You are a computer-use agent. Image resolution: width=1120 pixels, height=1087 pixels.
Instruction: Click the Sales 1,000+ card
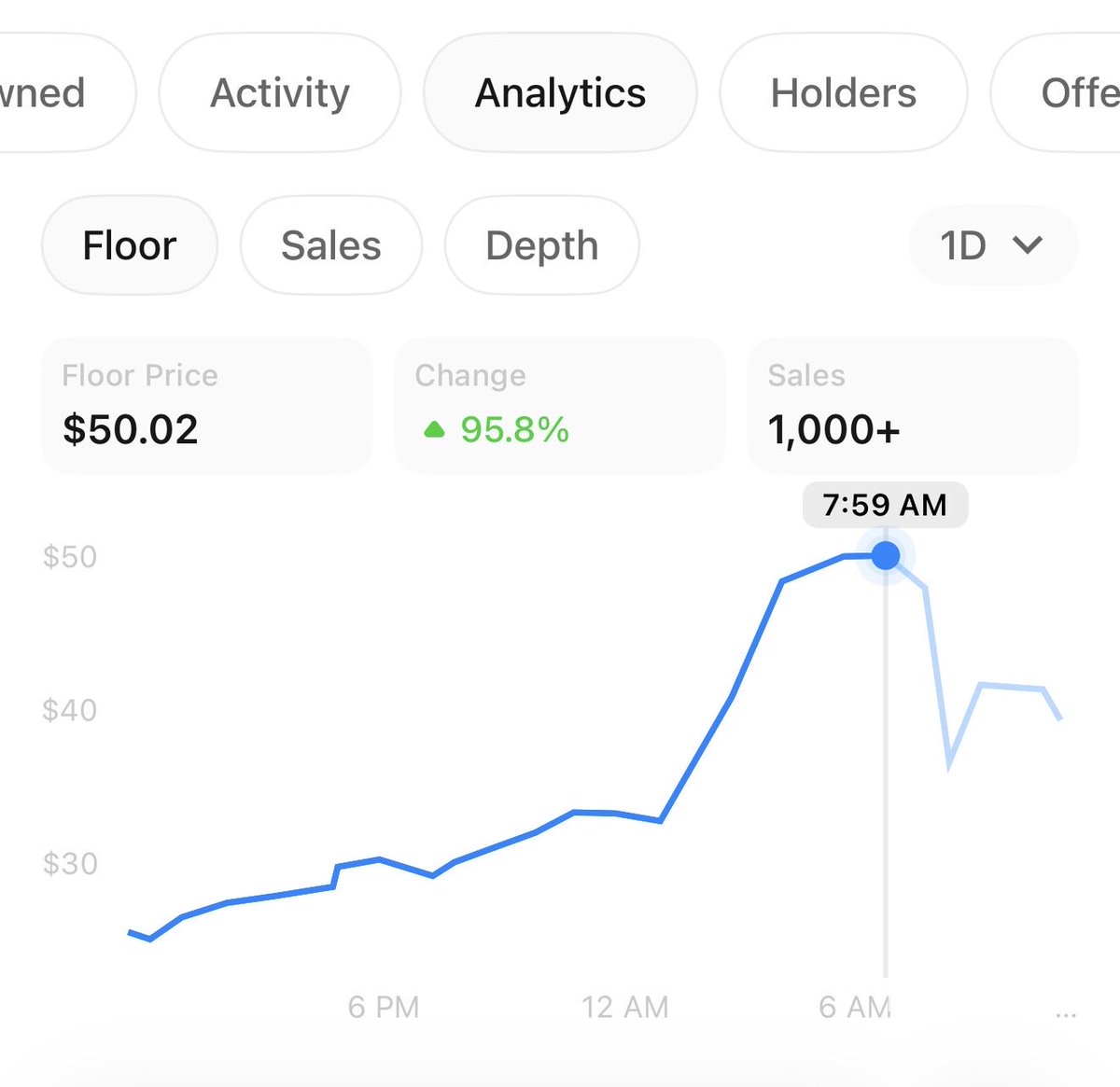pos(913,406)
